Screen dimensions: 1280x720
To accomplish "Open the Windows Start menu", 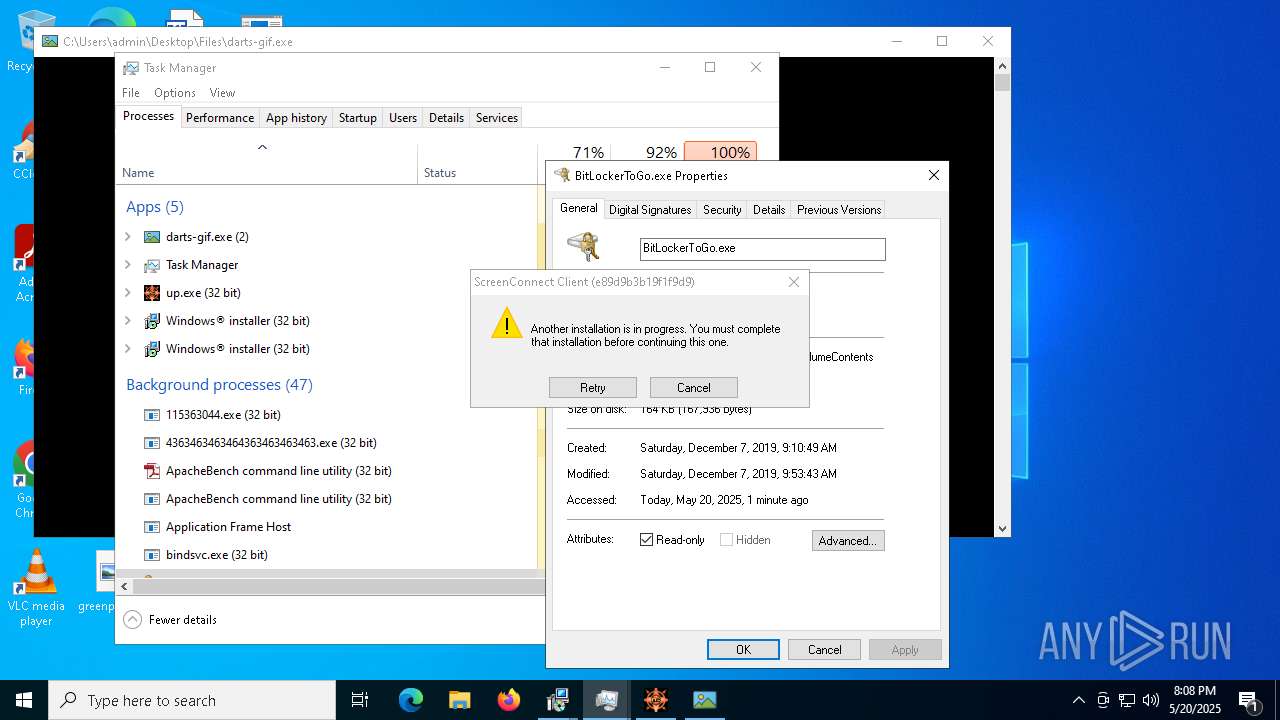I will tap(24, 700).
